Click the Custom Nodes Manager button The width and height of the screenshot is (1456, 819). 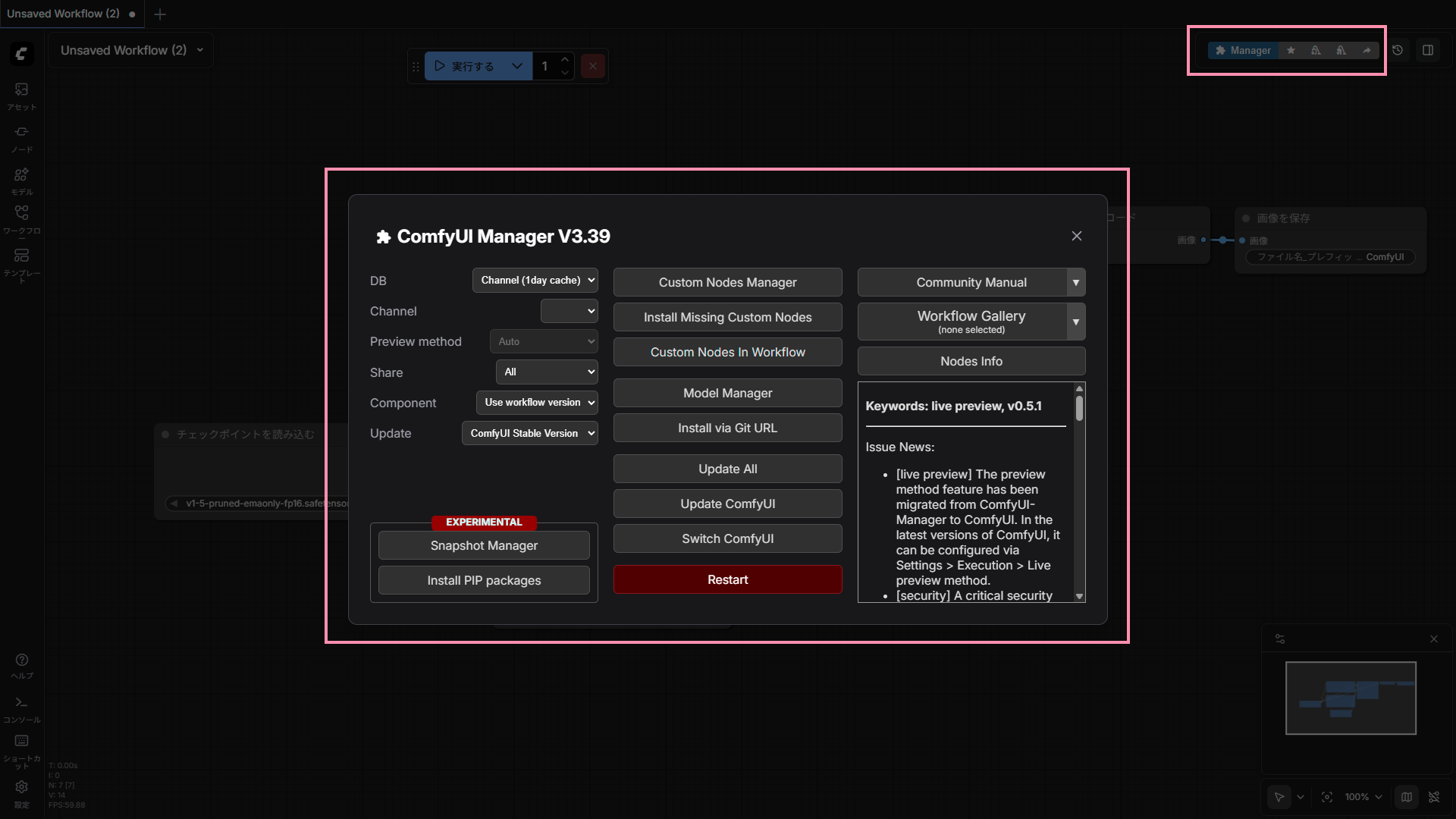click(727, 282)
